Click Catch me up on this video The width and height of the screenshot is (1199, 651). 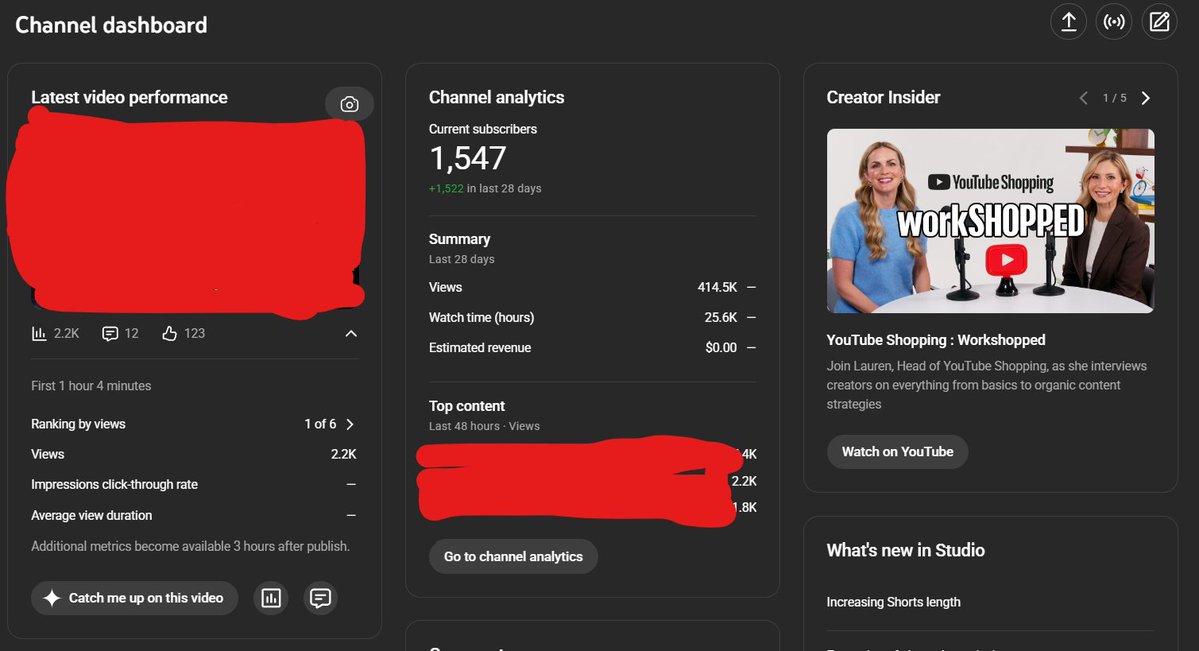pyautogui.click(x=135, y=598)
